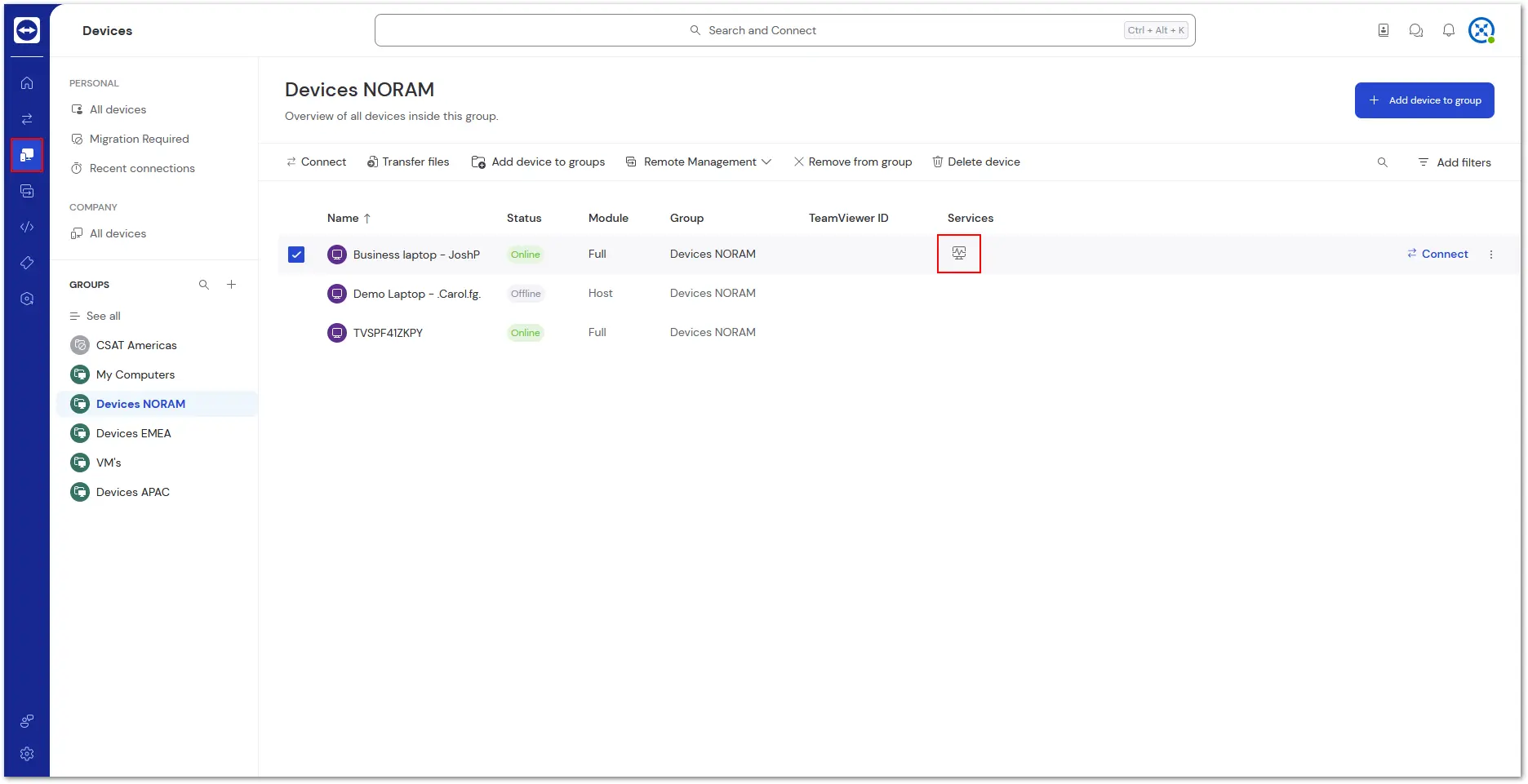Click Add device to group button
The image size is (1528, 784).
click(x=1424, y=100)
